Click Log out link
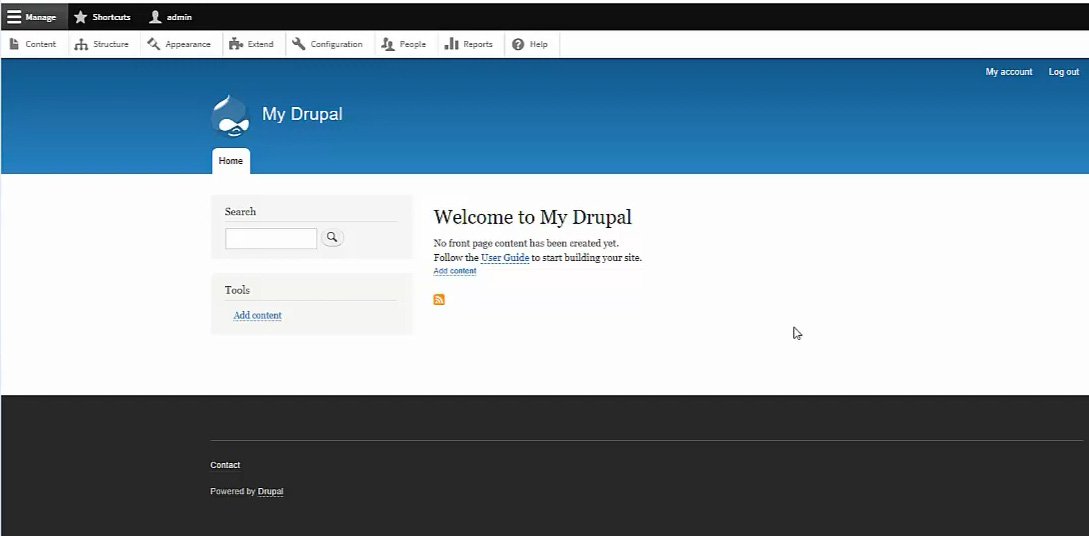 pos(1063,72)
